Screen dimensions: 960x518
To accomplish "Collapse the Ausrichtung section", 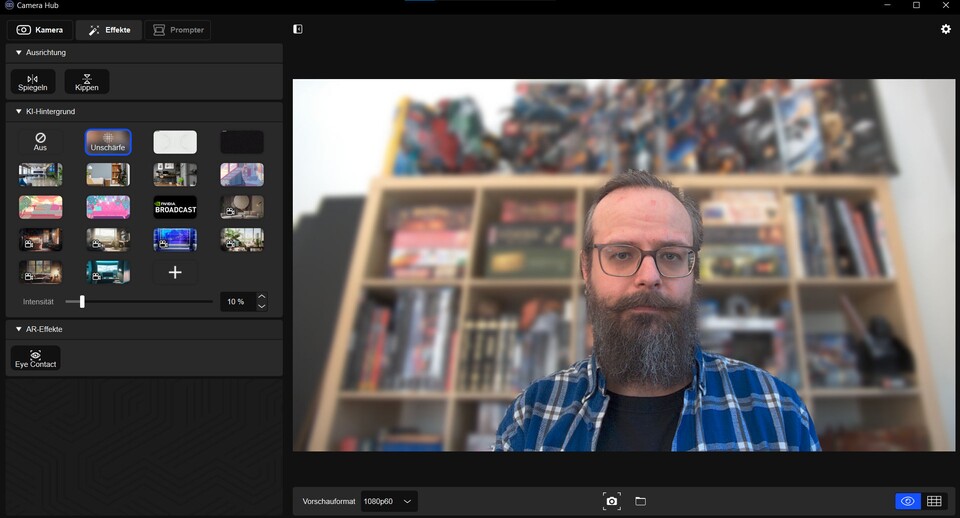I will coord(19,52).
